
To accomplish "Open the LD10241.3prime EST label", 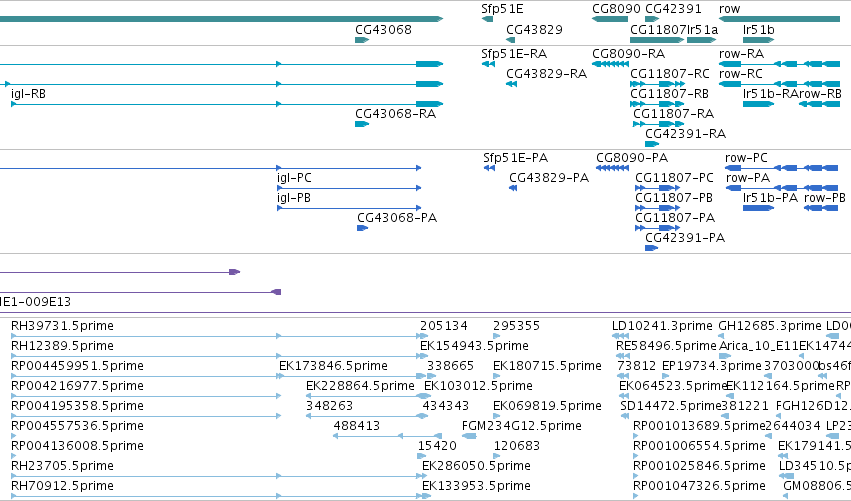I will tap(662, 326).
